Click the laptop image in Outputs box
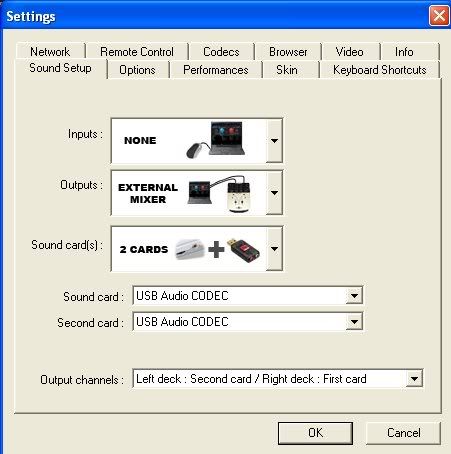Viewport: 451px width, 454px height. click(200, 193)
